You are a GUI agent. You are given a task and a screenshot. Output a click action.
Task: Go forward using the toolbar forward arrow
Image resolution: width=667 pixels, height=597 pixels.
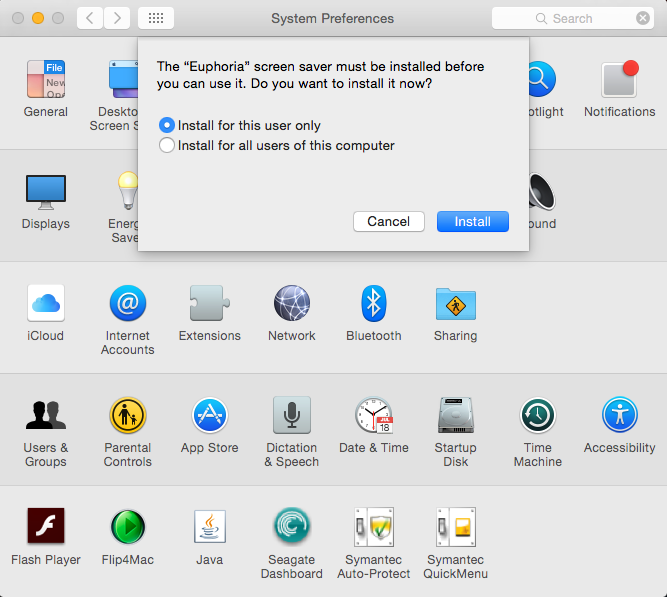pos(117,18)
